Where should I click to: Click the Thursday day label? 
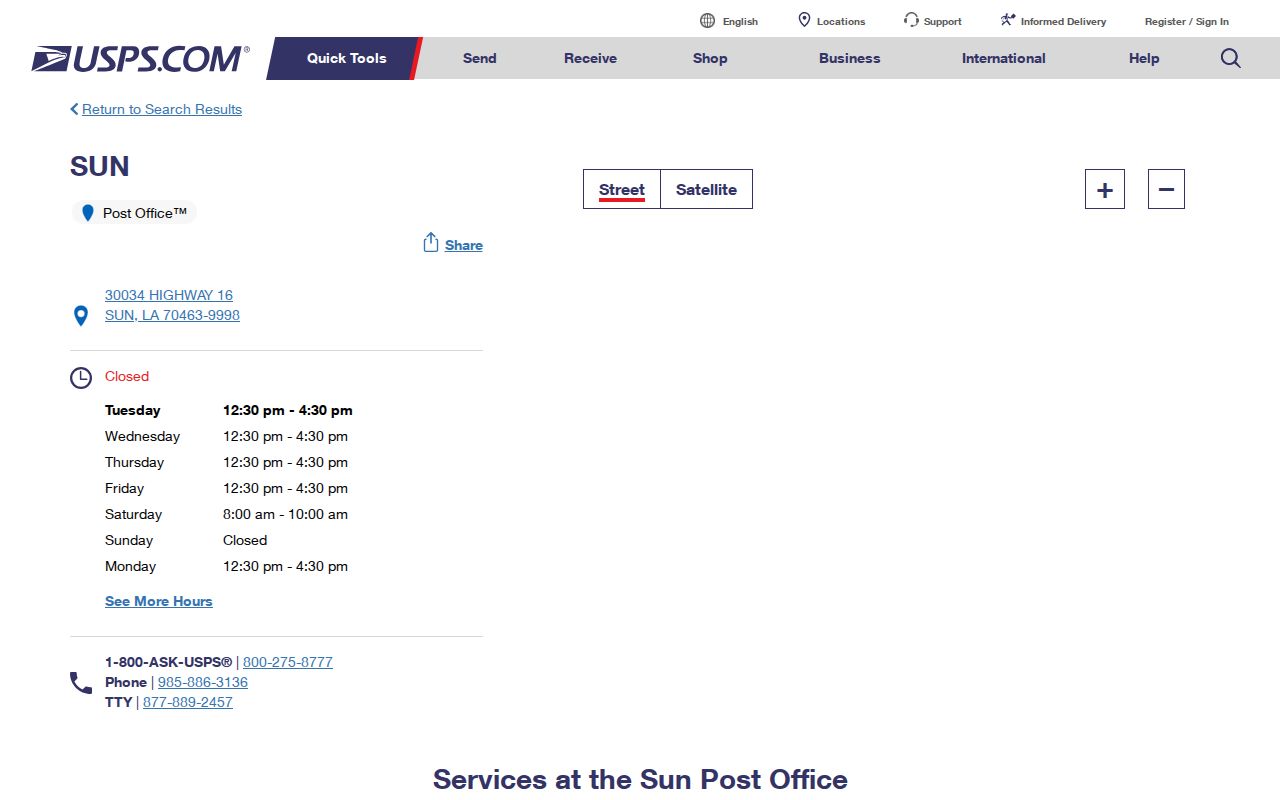(x=134, y=462)
